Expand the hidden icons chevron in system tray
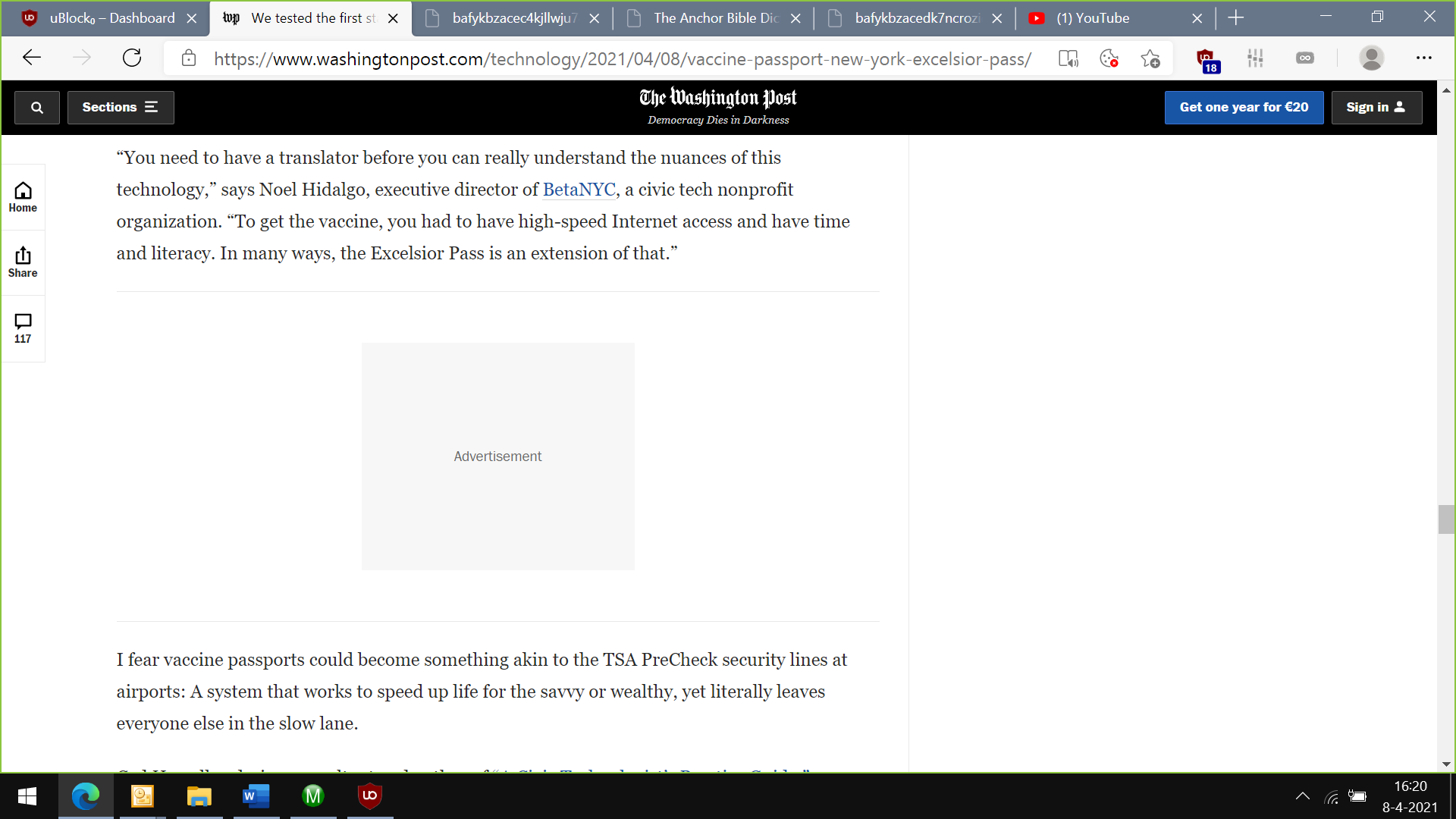The width and height of the screenshot is (1456, 819). tap(1304, 795)
